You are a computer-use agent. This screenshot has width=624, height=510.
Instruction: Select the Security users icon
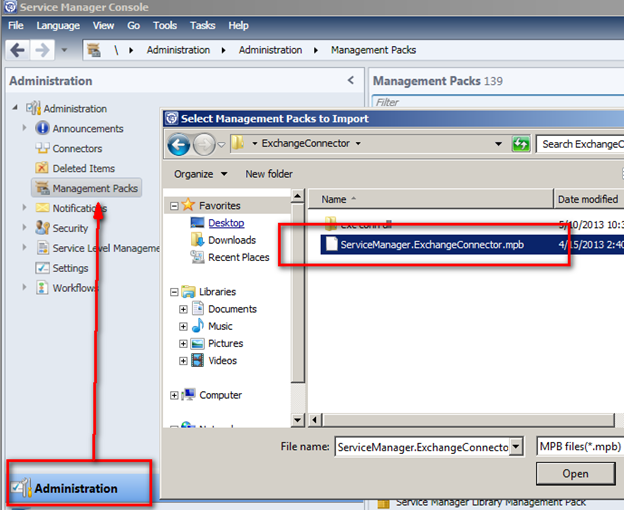[x=42, y=228]
